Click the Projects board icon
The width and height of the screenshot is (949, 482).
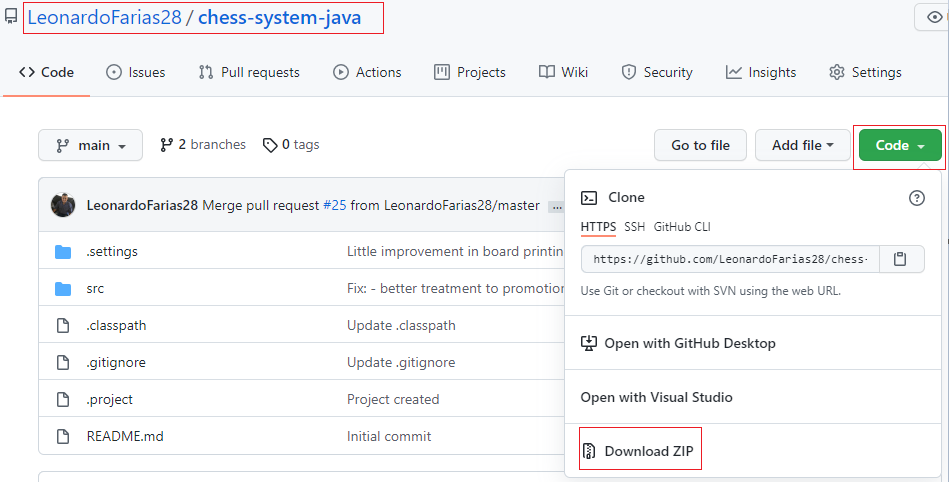coord(442,72)
